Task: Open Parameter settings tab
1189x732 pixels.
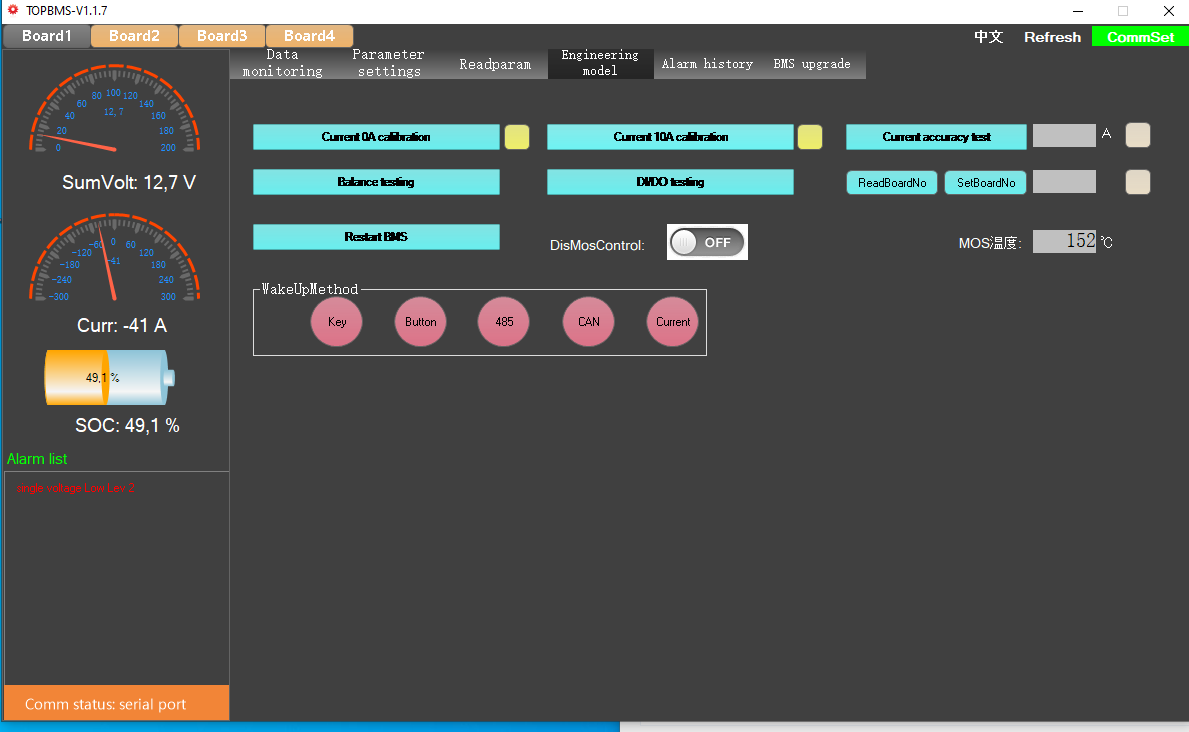Action: coord(388,63)
